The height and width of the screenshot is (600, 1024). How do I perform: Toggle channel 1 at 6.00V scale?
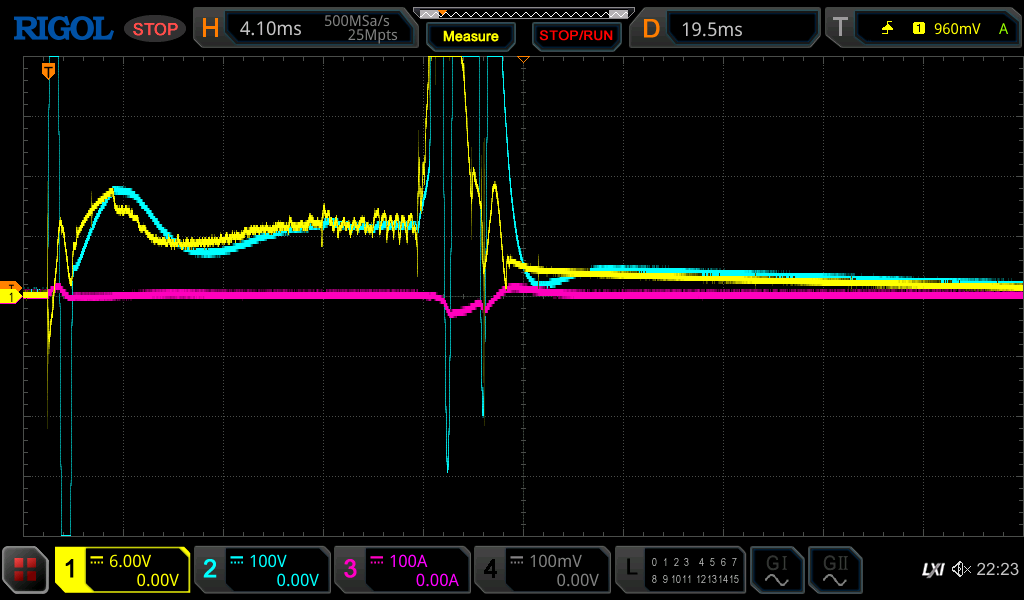122,570
